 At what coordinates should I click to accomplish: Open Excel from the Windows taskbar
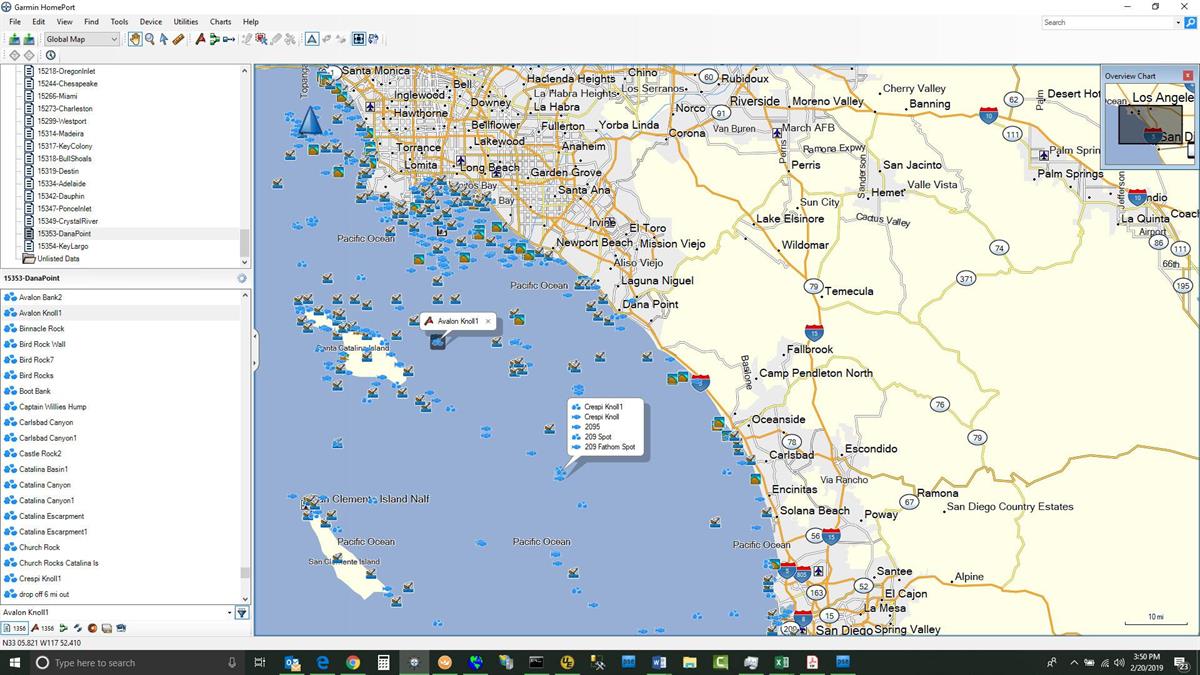(782, 662)
